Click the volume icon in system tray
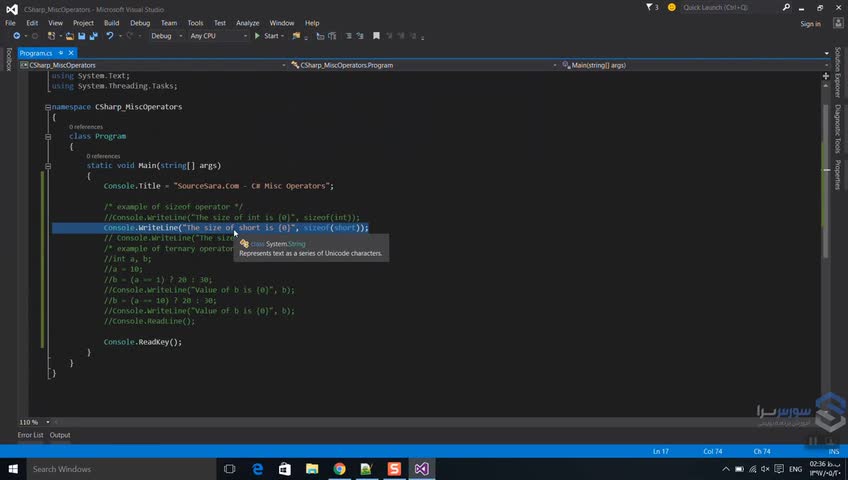The width and height of the screenshot is (848, 480). coord(765,469)
